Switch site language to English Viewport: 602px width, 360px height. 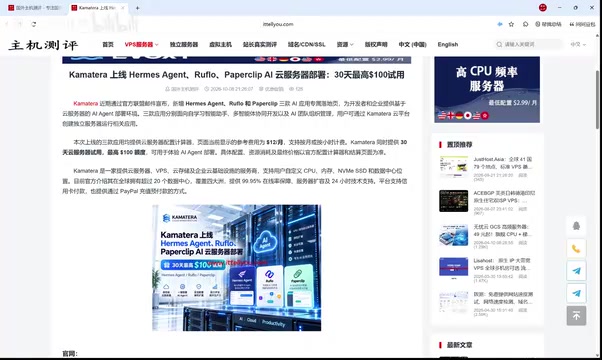click(448, 45)
